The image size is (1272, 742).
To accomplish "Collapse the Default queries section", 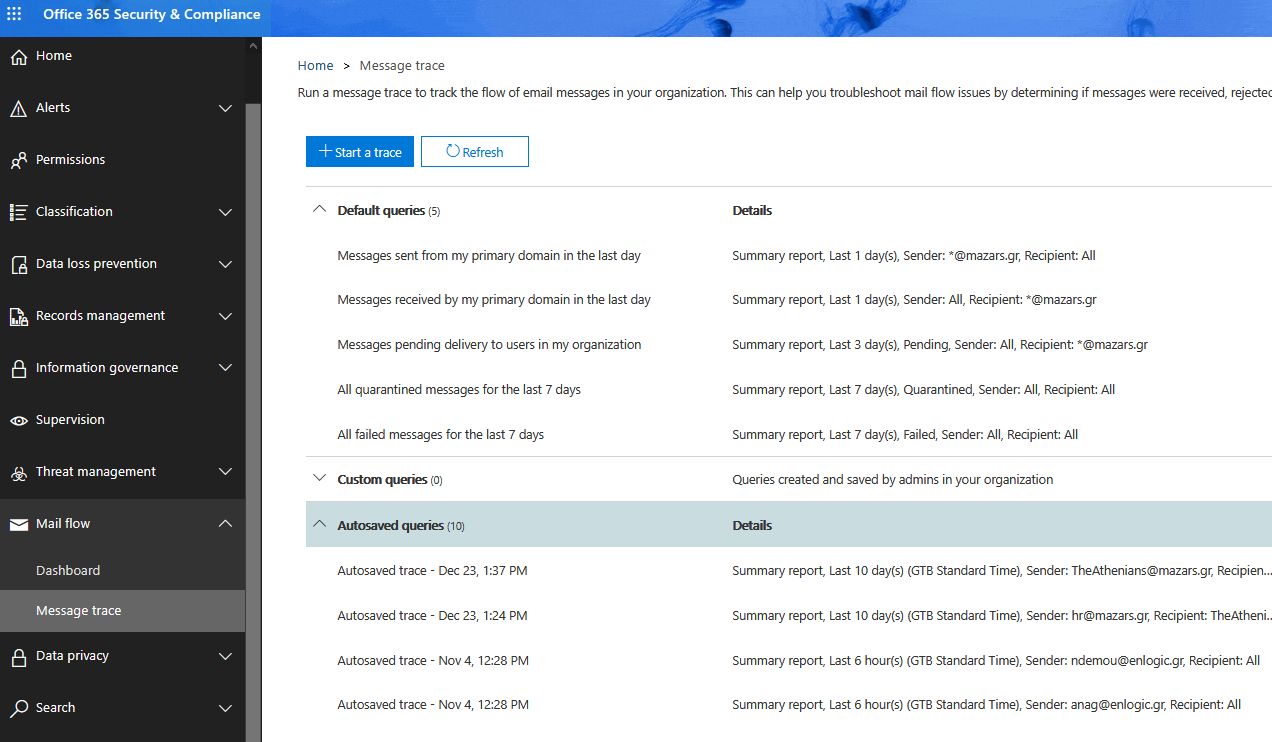I will [x=320, y=210].
